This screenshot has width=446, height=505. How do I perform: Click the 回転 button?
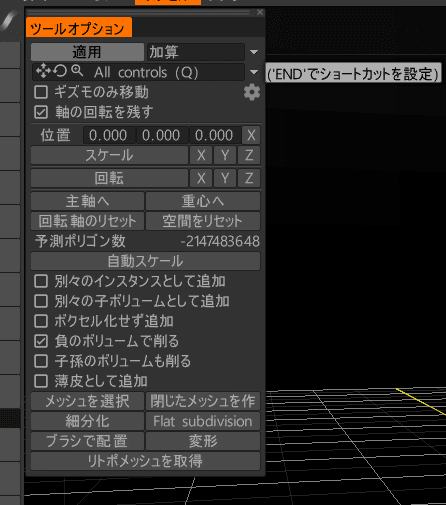point(109,178)
